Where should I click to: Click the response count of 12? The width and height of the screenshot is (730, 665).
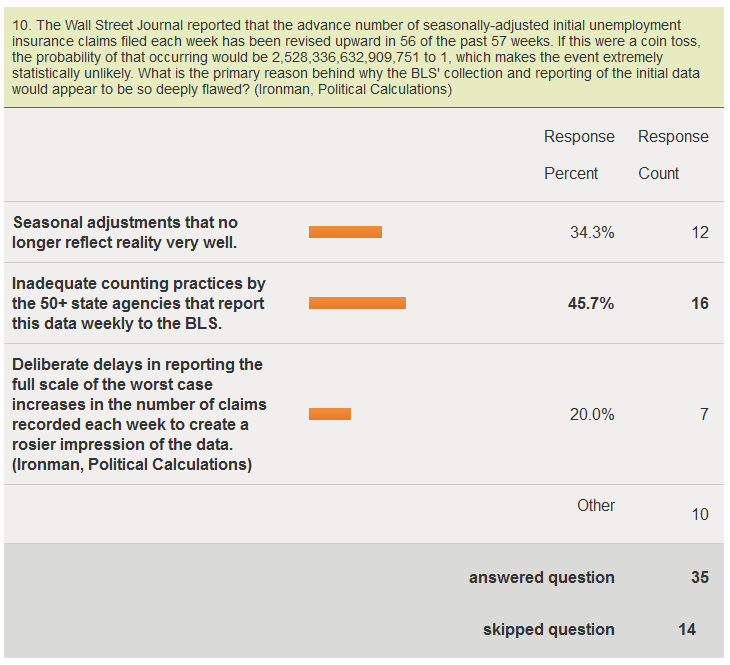click(x=700, y=232)
